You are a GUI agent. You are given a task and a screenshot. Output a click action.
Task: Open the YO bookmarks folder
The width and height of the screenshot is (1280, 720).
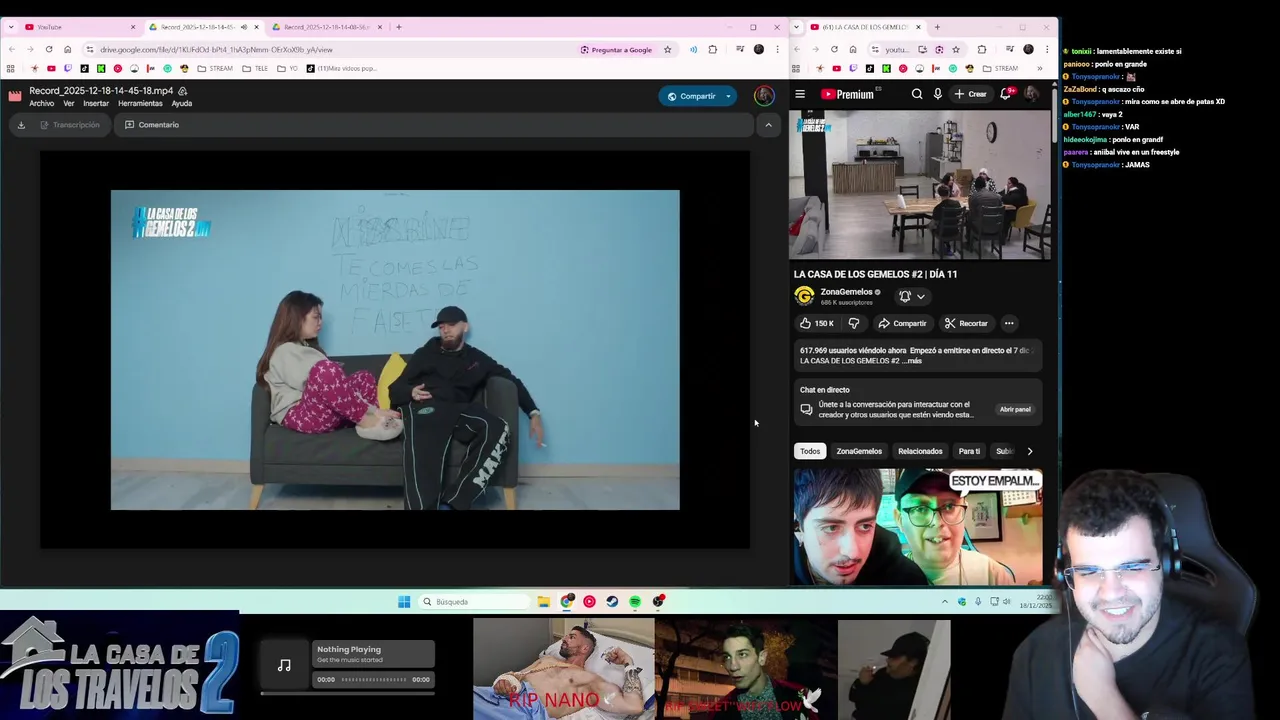tap(287, 68)
